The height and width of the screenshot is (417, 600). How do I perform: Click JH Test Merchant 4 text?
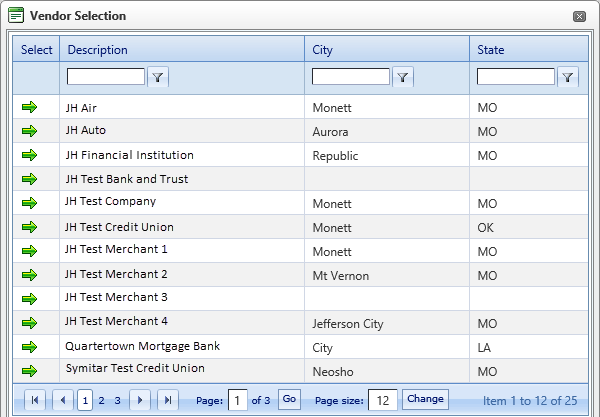116,321
